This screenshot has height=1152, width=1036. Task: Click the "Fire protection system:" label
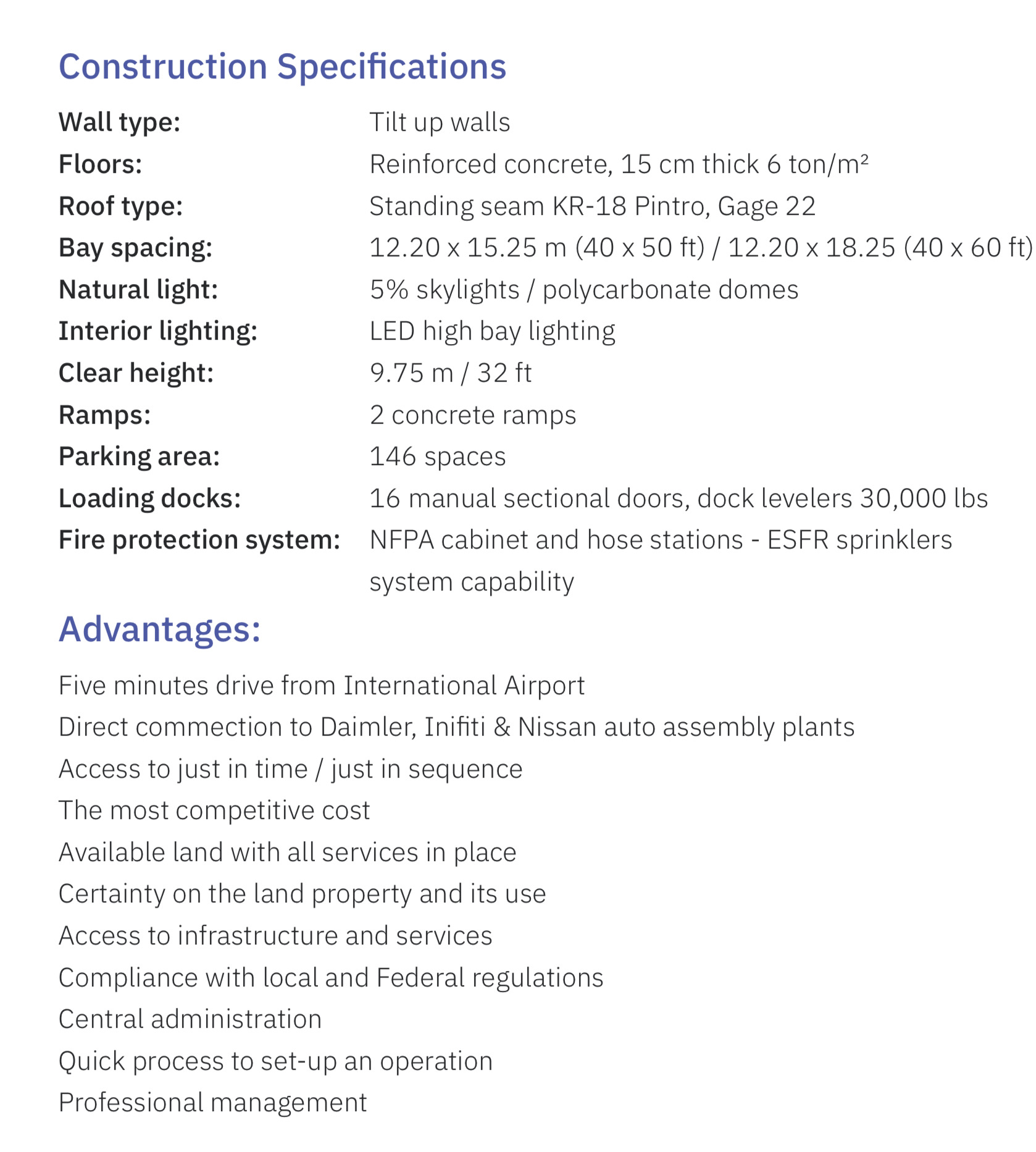point(199,540)
